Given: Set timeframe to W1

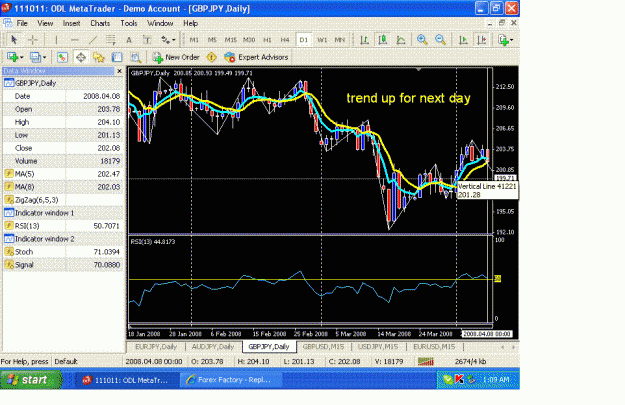Looking at the screenshot, I should coord(322,40).
